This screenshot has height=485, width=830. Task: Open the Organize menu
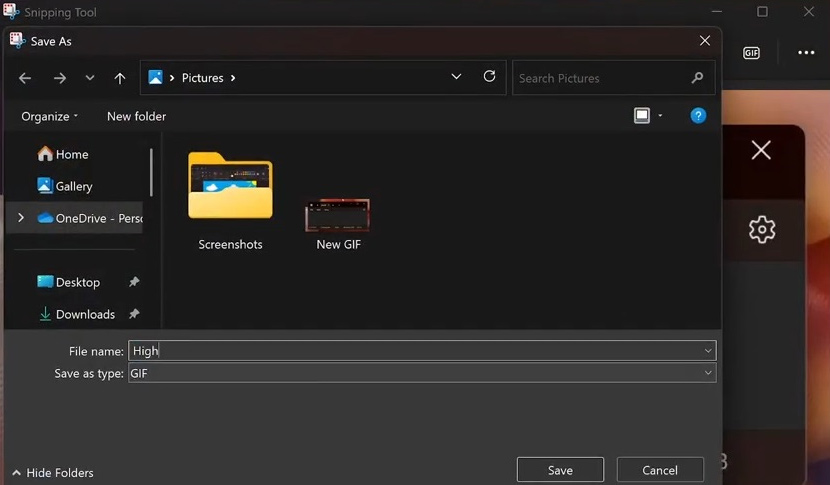coord(49,116)
